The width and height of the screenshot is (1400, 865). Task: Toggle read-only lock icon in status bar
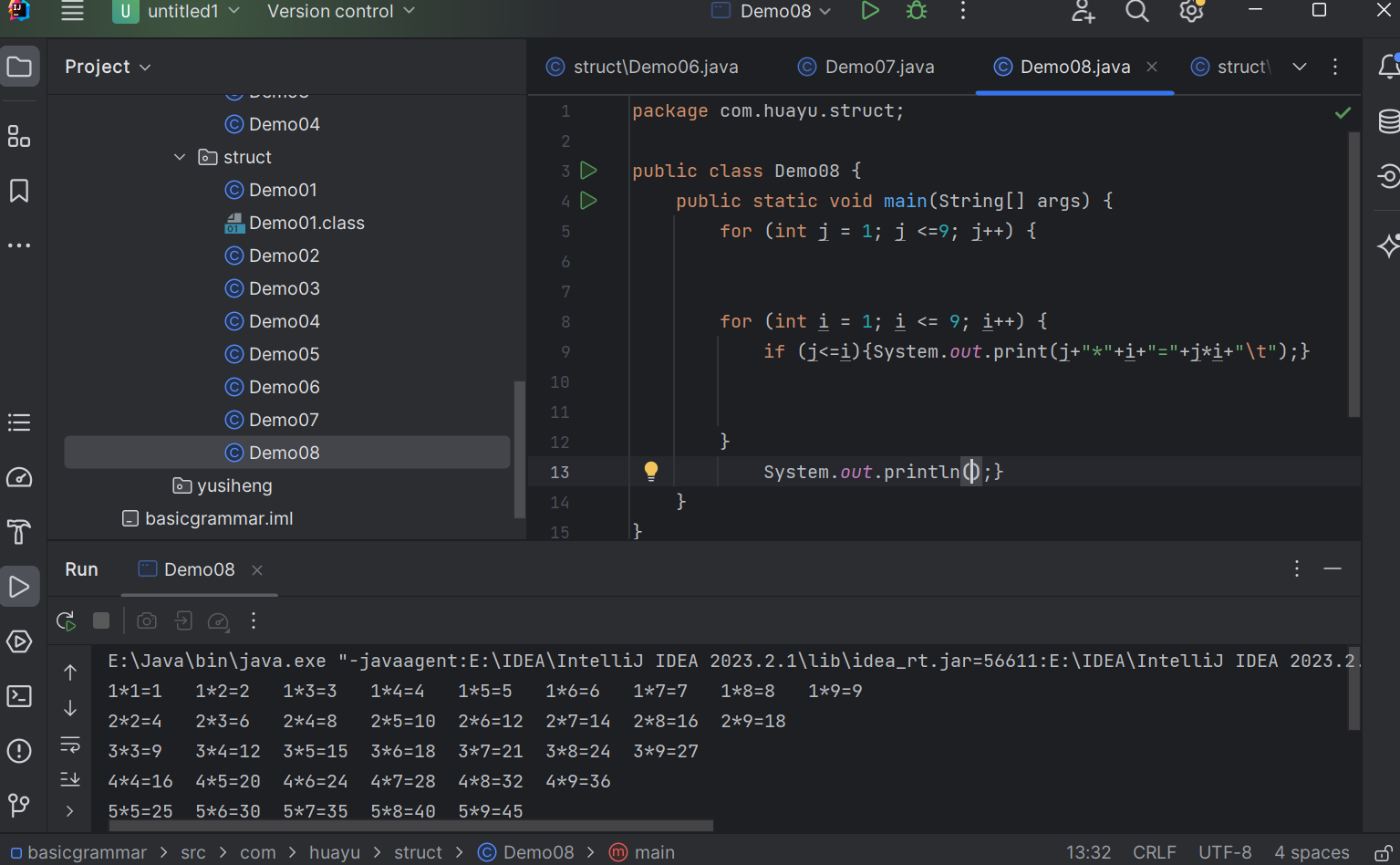pyautogui.click(x=1383, y=853)
